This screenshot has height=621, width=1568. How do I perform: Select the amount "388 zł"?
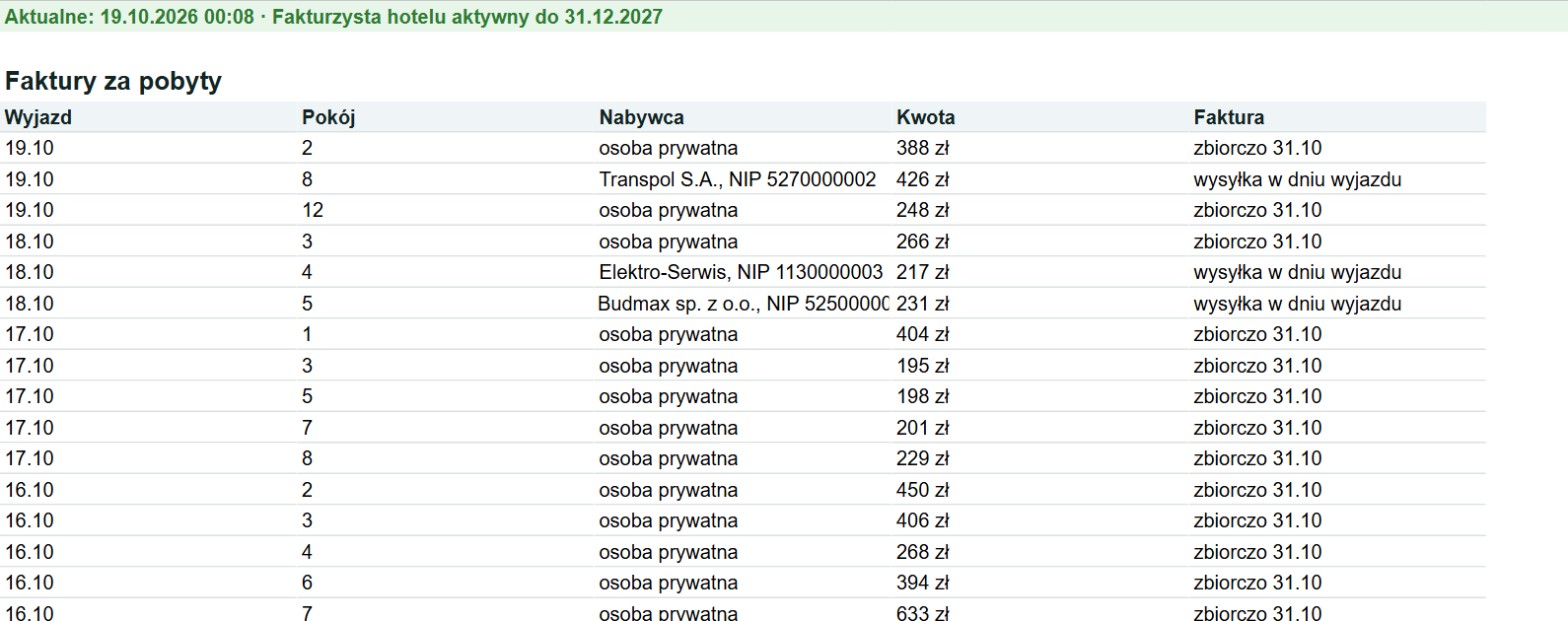(923, 148)
